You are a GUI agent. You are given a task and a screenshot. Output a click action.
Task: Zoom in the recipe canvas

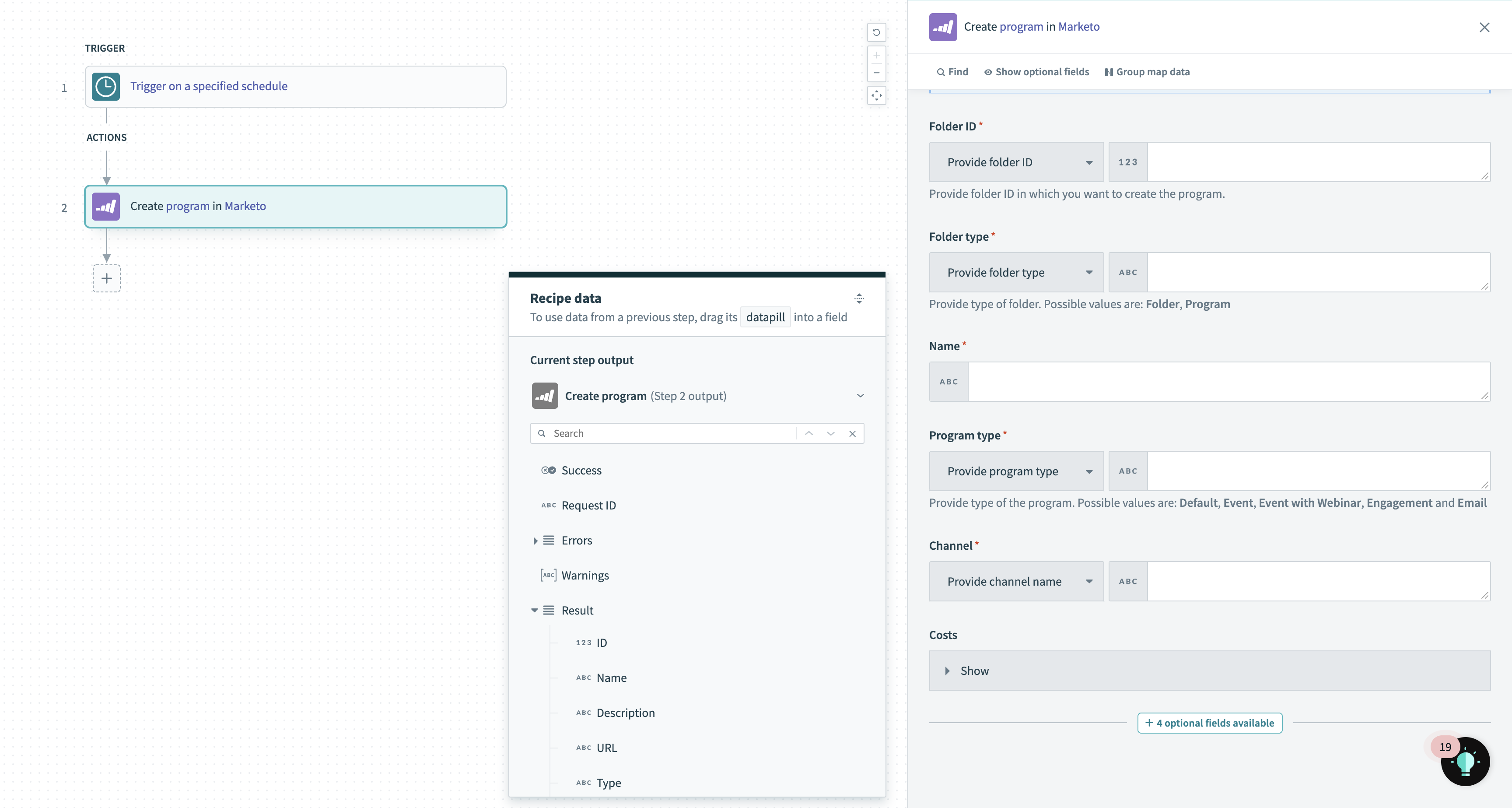[x=876, y=56]
